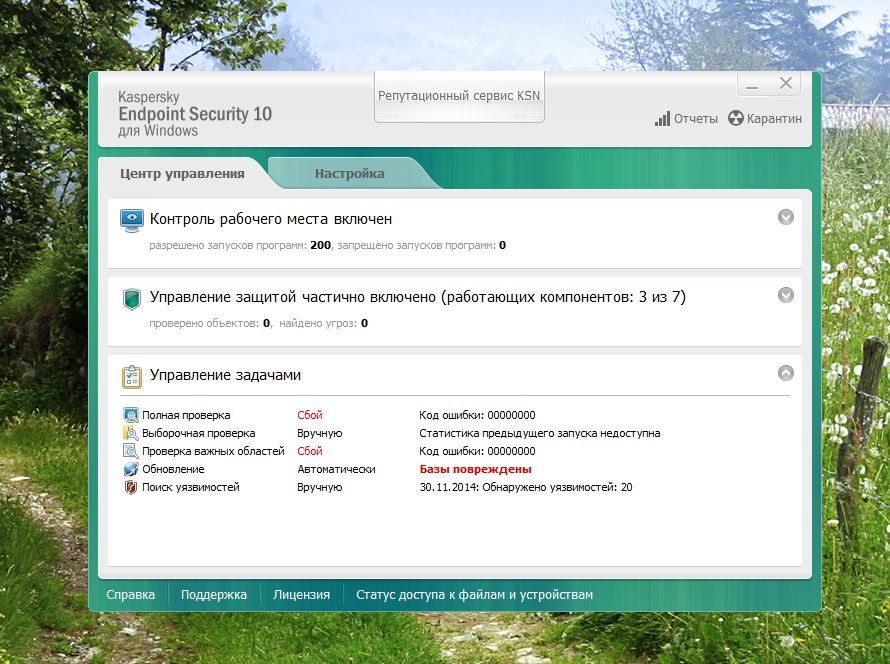Open Статус доступа к файлам и устройствам
Screen dimensions: 890x664
tap(475, 595)
